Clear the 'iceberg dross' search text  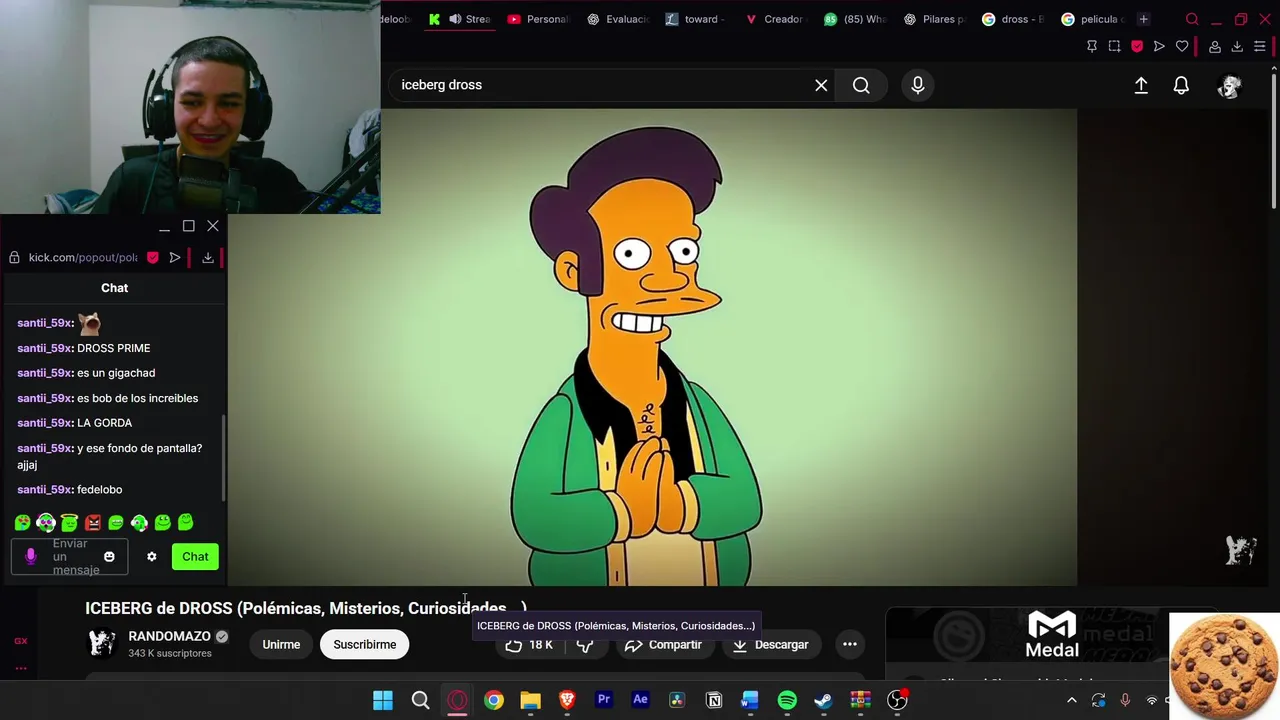[821, 85]
